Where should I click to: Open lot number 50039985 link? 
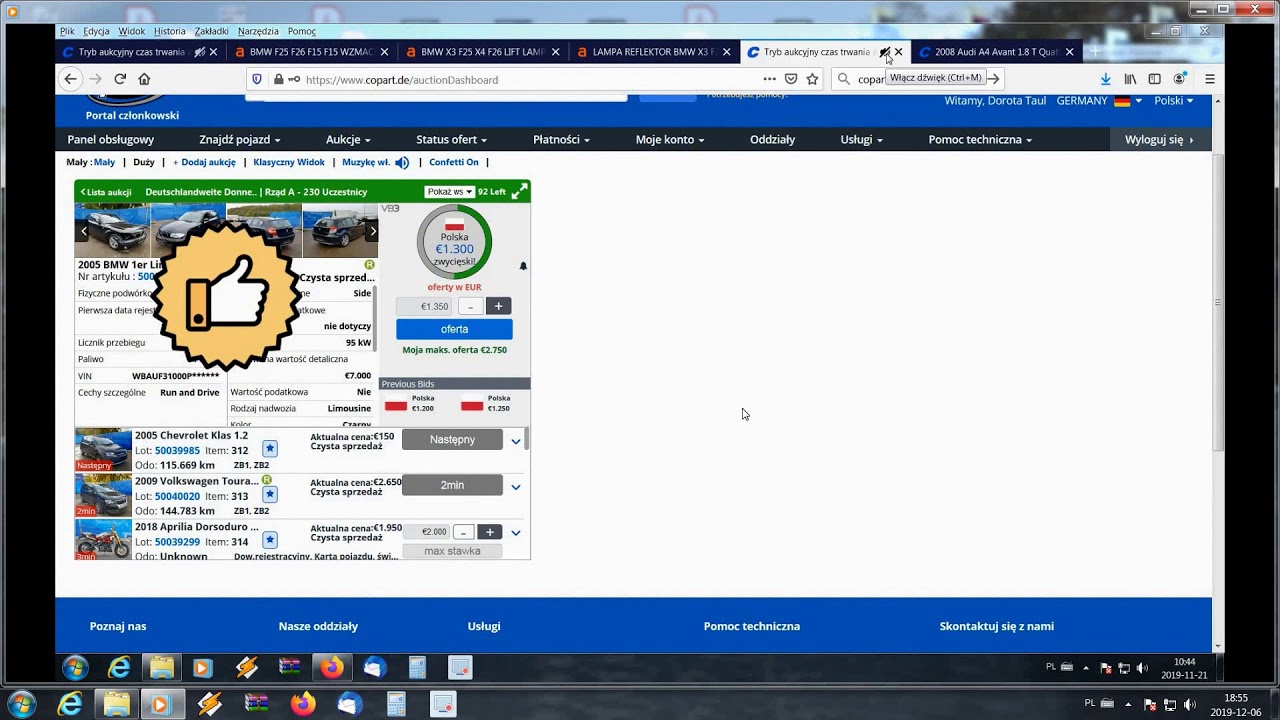pyautogui.click(x=177, y=451)
